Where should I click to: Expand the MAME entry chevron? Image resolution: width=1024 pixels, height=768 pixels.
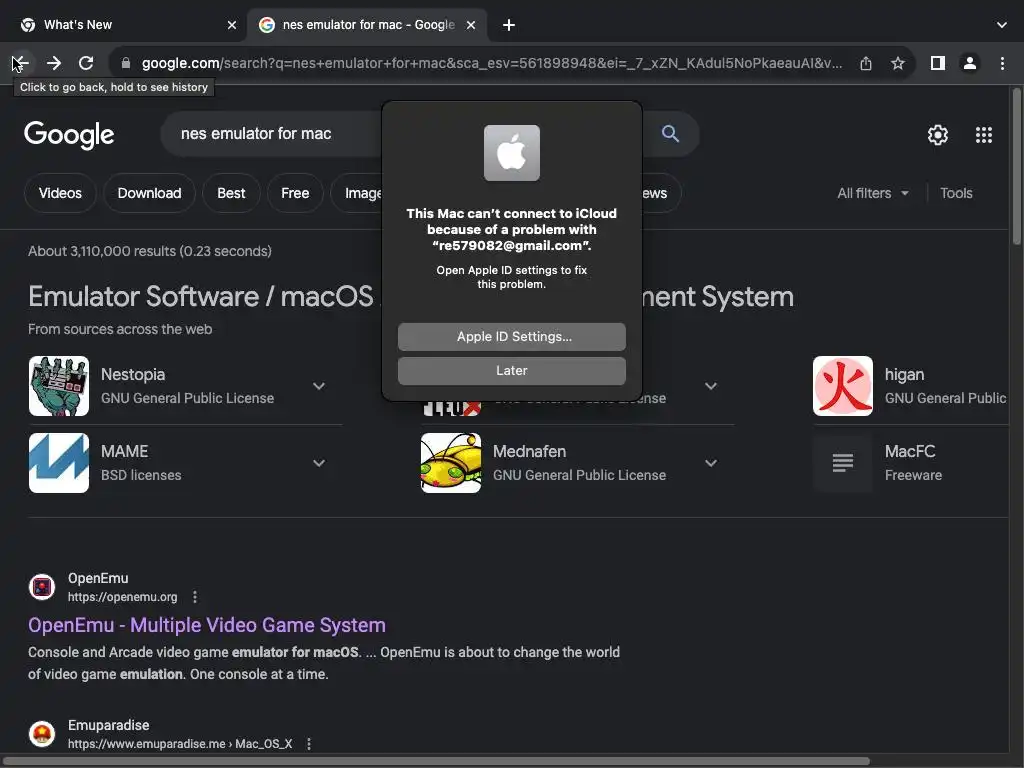pyautogui.click(x=319, y=463)
